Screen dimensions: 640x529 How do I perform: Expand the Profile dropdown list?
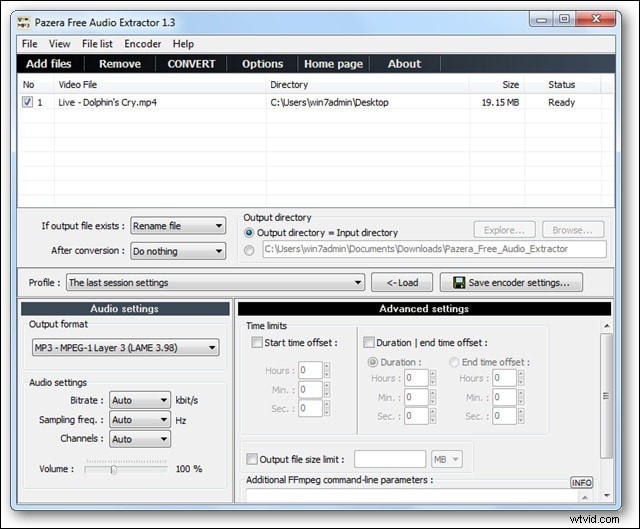click(x=215, y=283)
